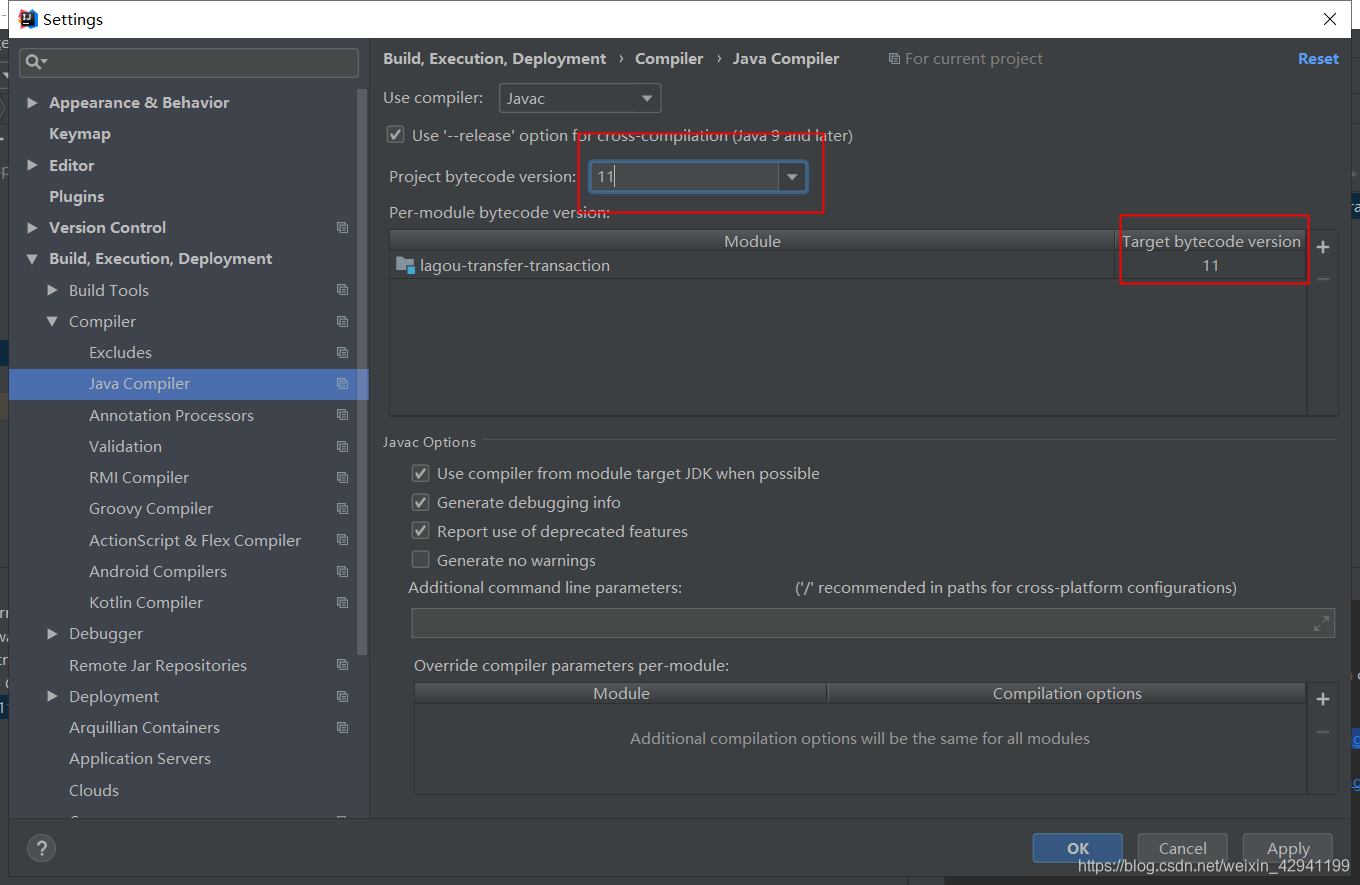1360x885 pixels.
Task: Click the Module column header in bytecode table
Action: coord(752,241)
